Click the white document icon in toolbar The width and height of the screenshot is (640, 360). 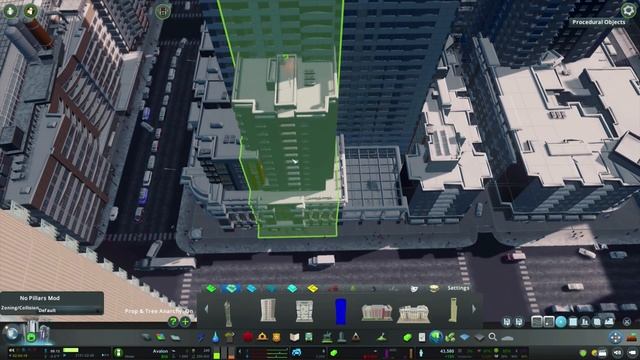(422, 337)
